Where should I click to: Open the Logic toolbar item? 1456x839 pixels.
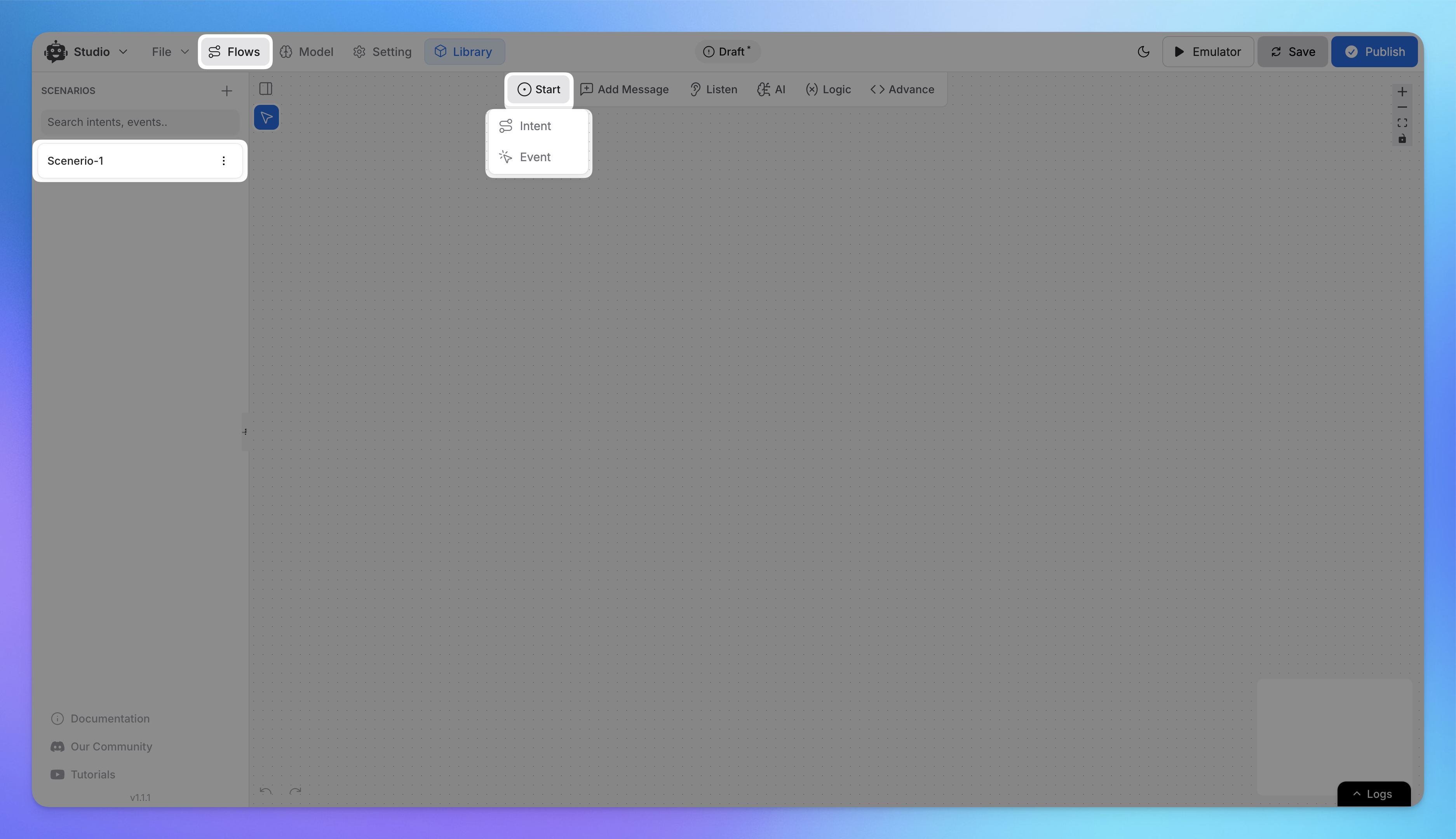pyautogui.click(x=828, y=89)
